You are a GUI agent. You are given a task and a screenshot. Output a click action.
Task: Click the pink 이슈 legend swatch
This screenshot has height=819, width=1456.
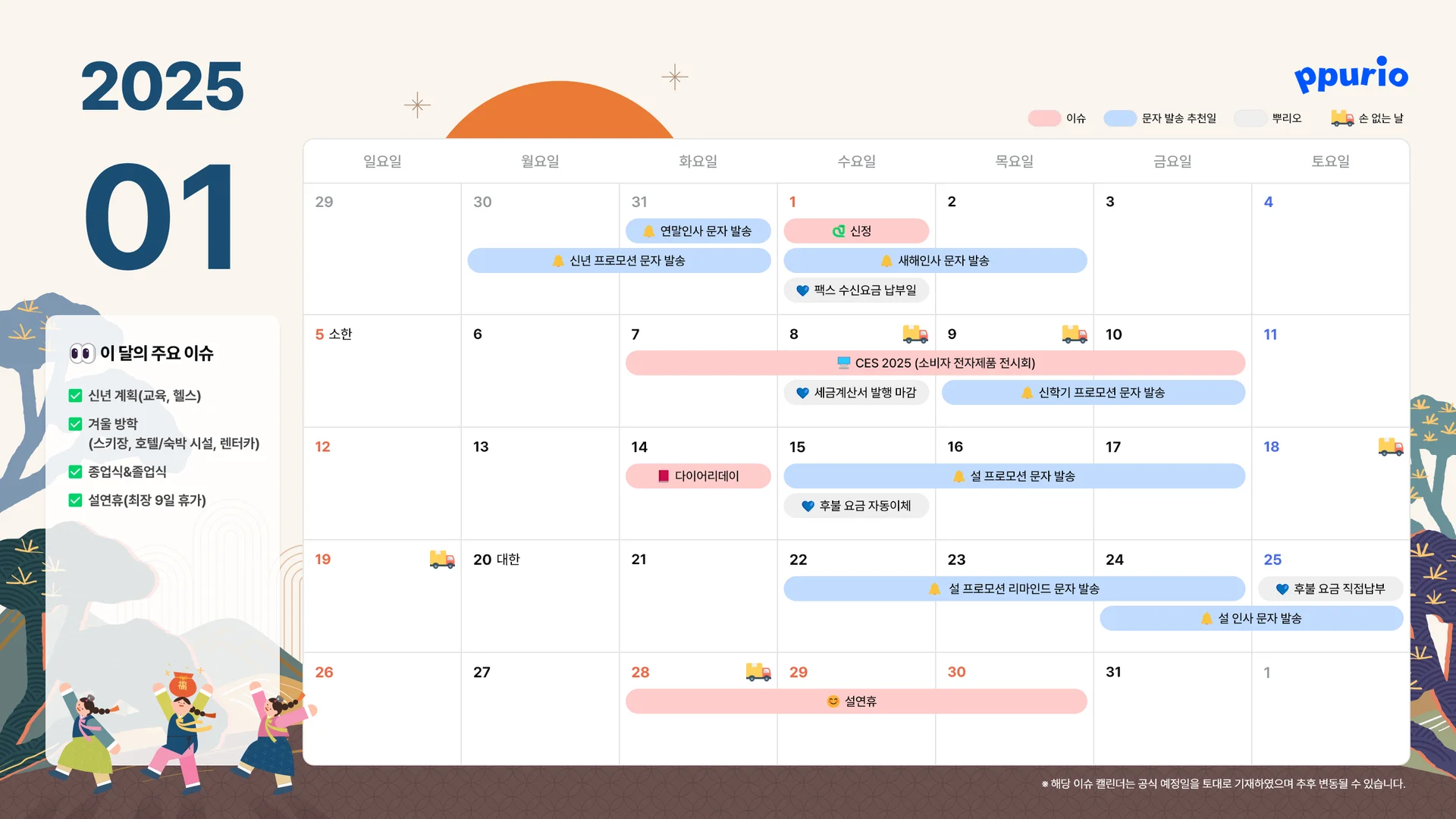(1044, 118)
